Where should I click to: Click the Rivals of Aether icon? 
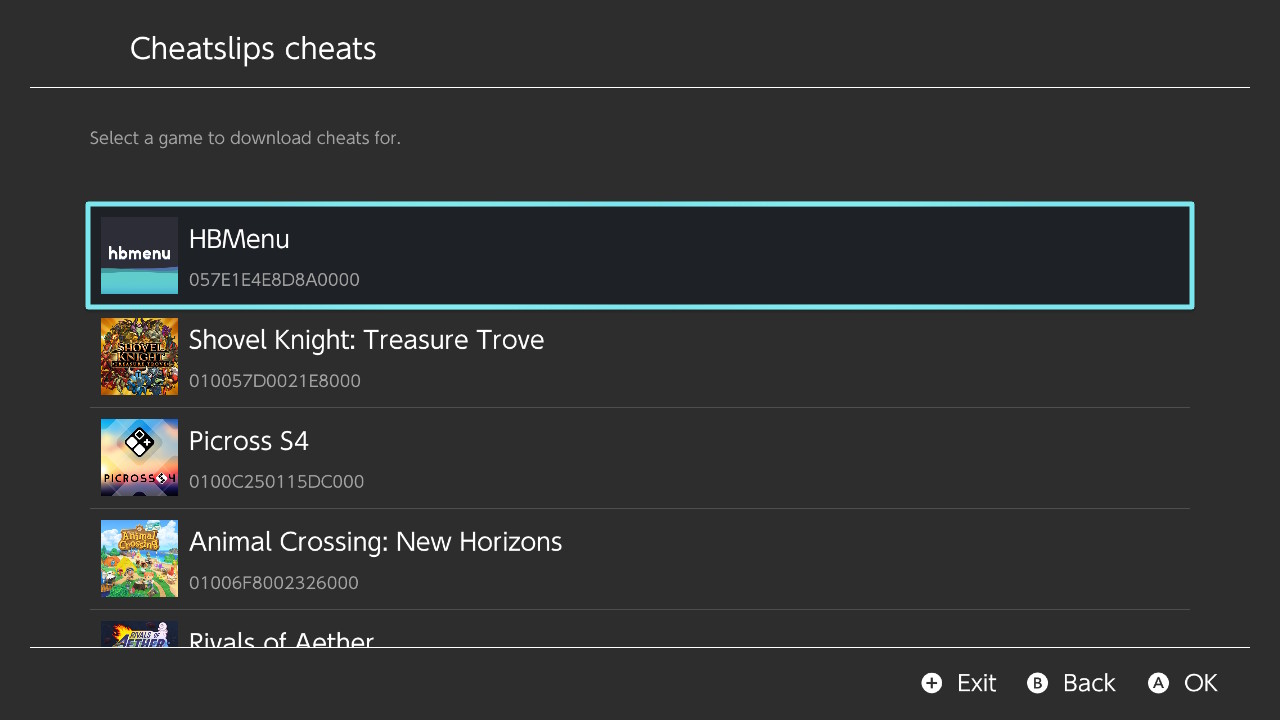(x=139, y=634)
